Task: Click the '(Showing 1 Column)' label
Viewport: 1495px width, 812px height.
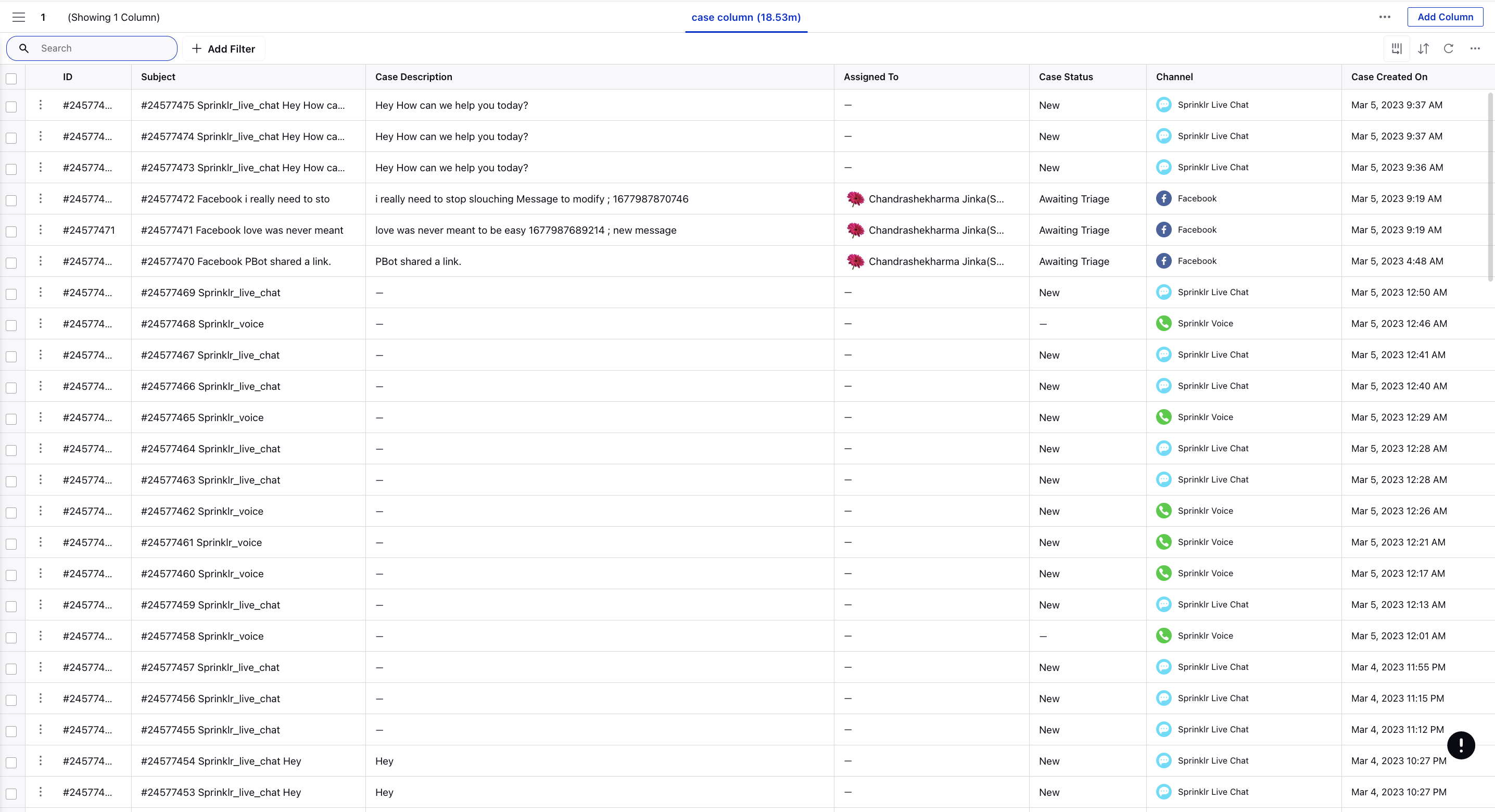Action: click(x=114, y=17)
